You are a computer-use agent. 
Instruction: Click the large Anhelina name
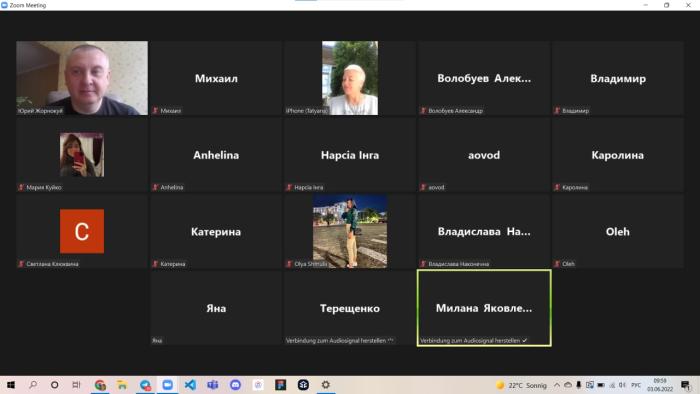click(x=216, y=155)
